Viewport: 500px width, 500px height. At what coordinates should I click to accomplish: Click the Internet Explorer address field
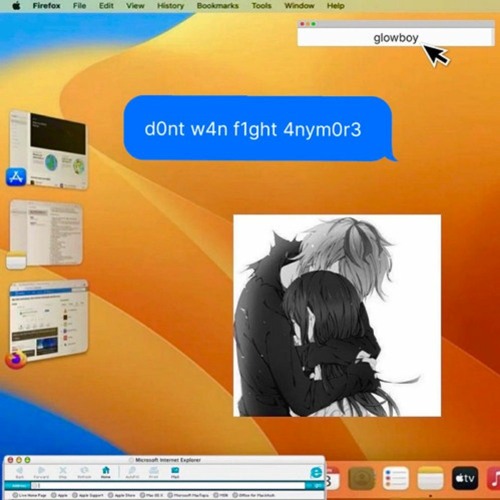pos(169,486)
